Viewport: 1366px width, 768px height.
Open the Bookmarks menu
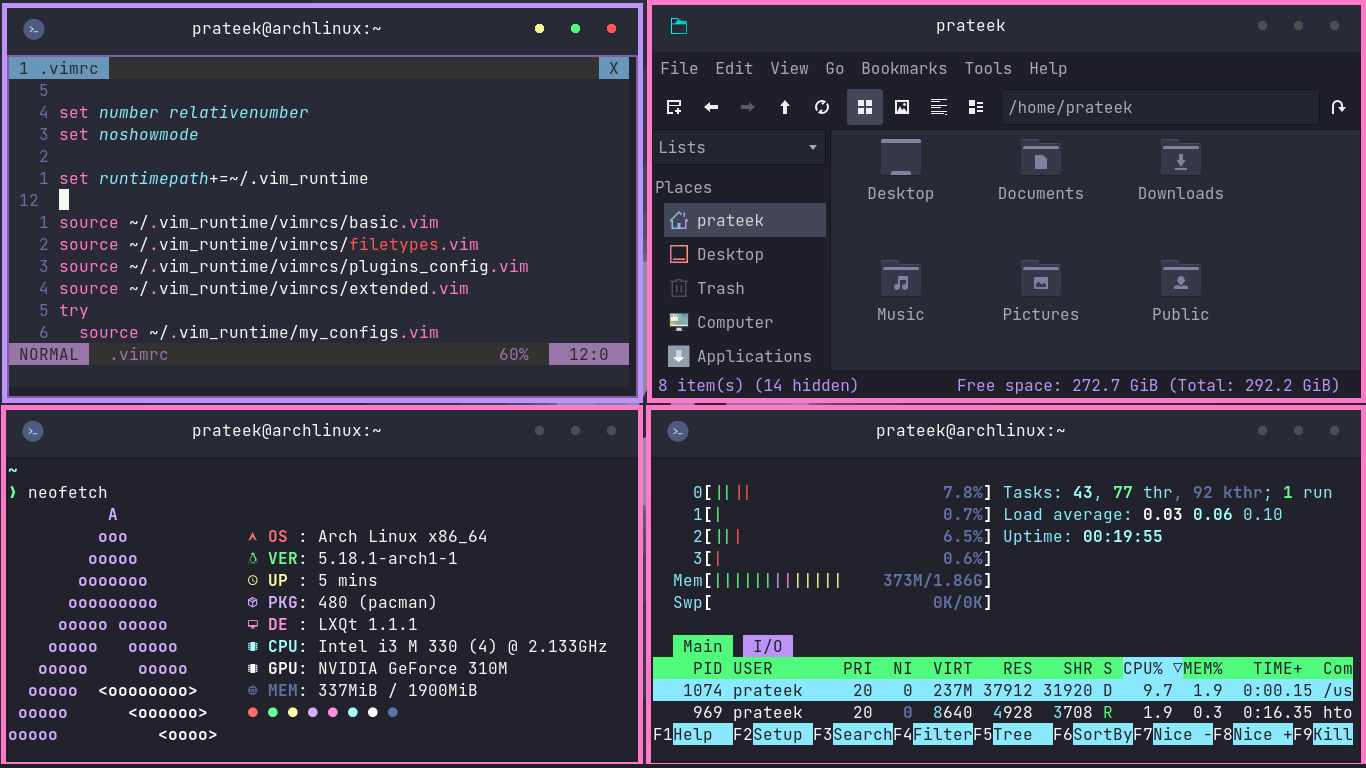coord(904,68)
